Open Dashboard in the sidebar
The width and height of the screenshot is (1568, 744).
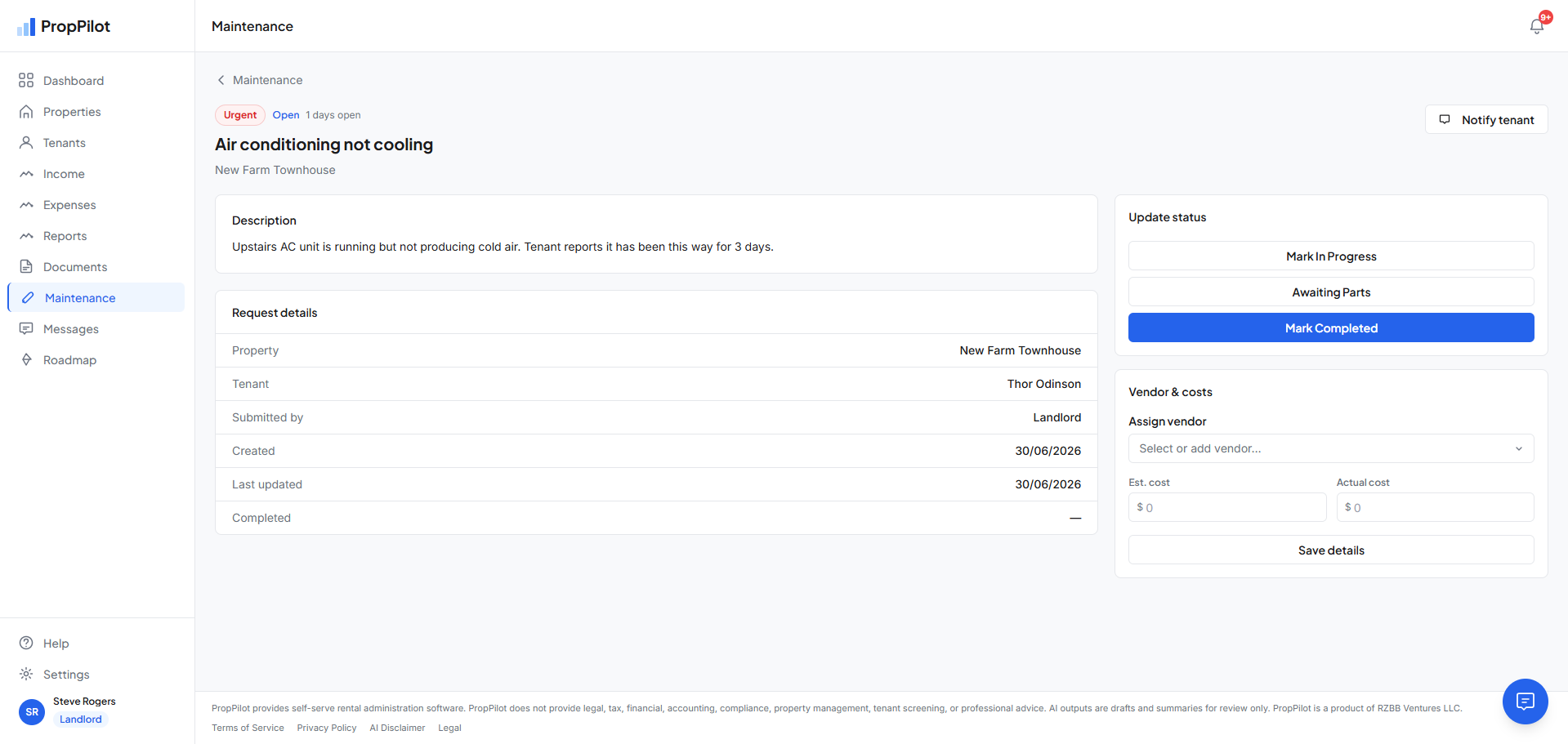96,80
